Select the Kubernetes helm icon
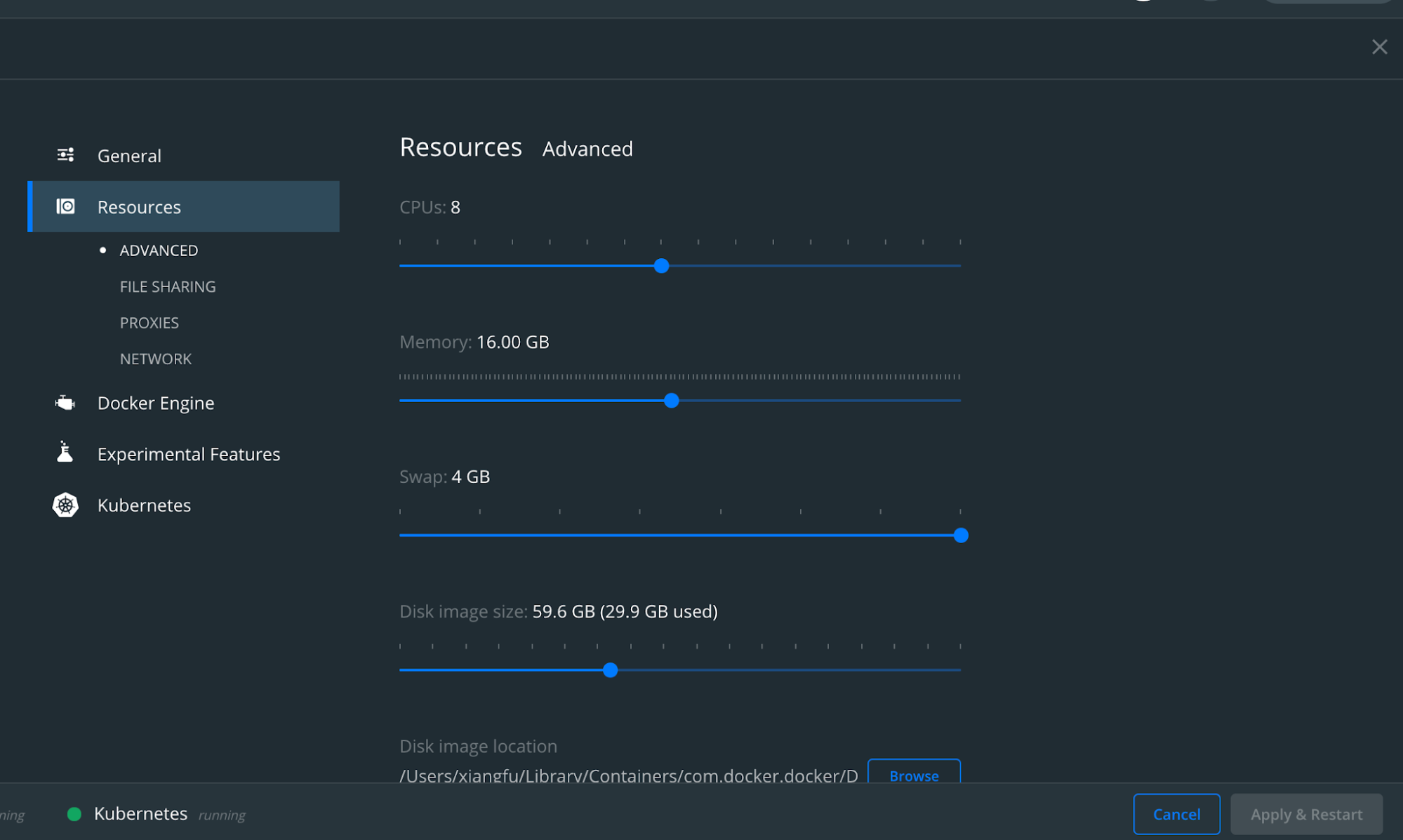This screenshot has height=840, width=1403. point(65,505)
